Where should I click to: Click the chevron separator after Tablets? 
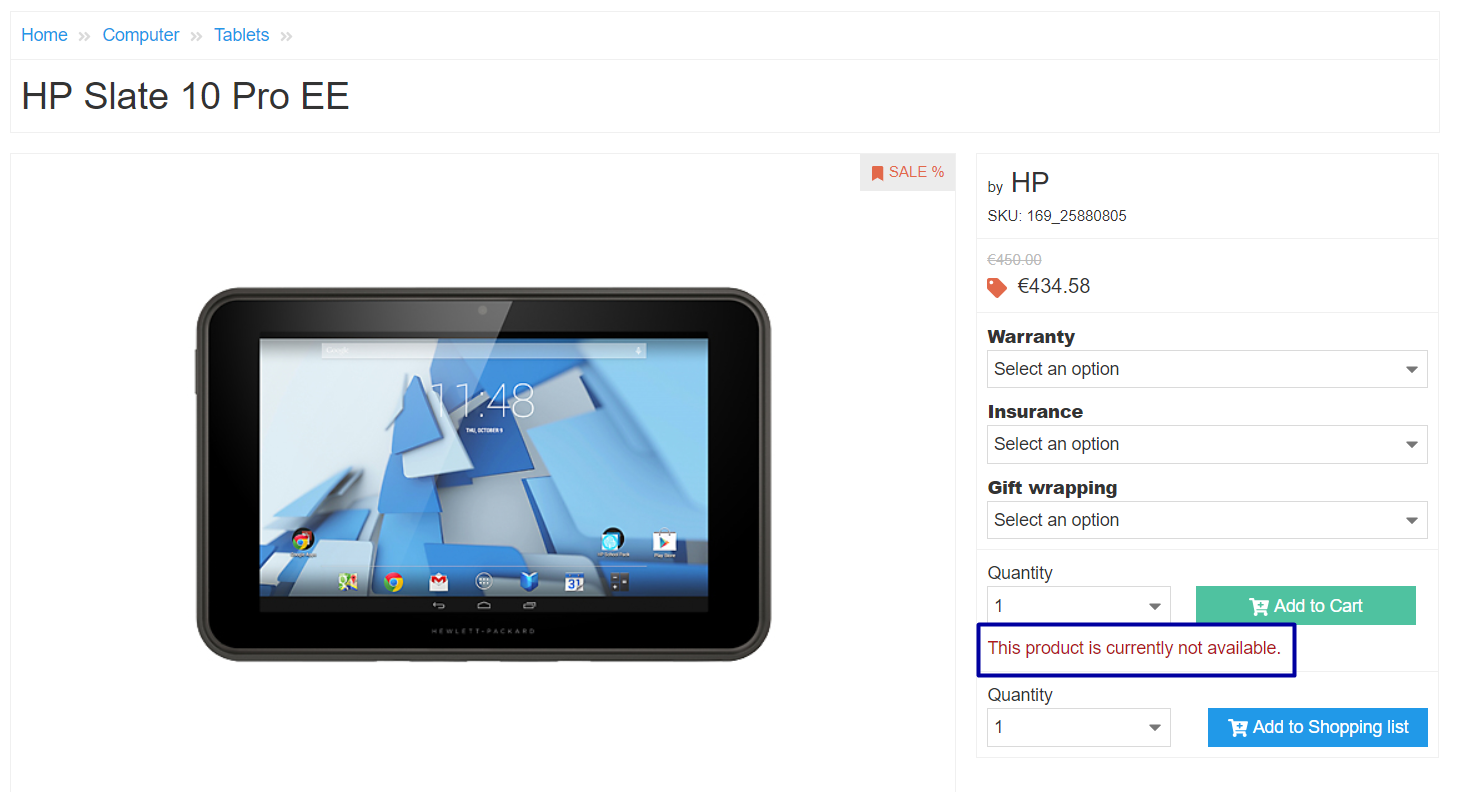tap(287, 37)
